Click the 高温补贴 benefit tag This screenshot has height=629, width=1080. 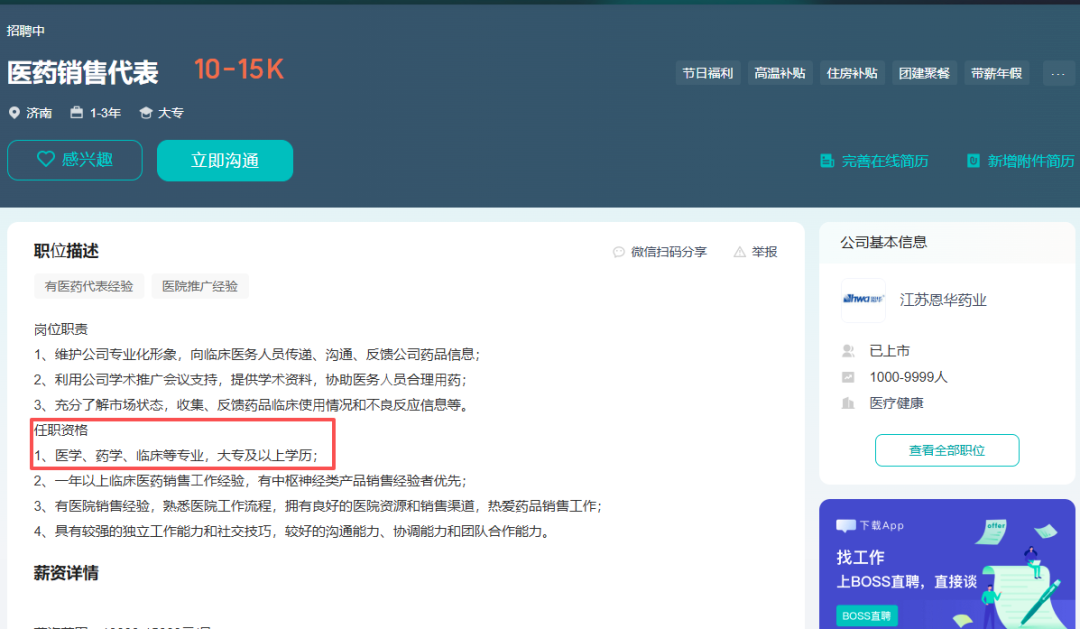[780, 73]
